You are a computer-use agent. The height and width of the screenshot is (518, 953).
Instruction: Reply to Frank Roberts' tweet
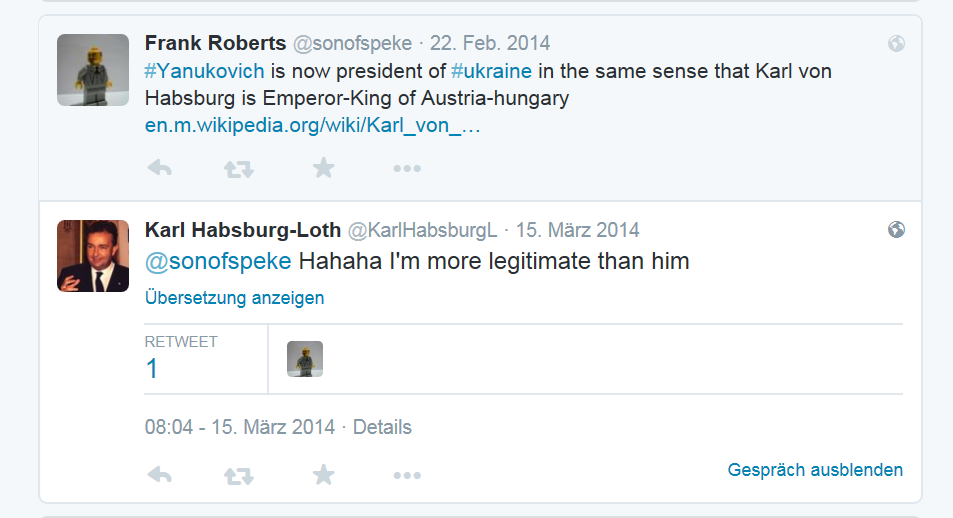click(x=160, y=169)
